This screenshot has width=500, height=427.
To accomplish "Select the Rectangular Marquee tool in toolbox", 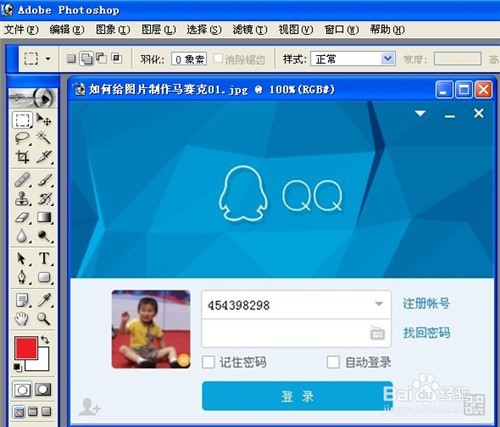I will 23,120.
